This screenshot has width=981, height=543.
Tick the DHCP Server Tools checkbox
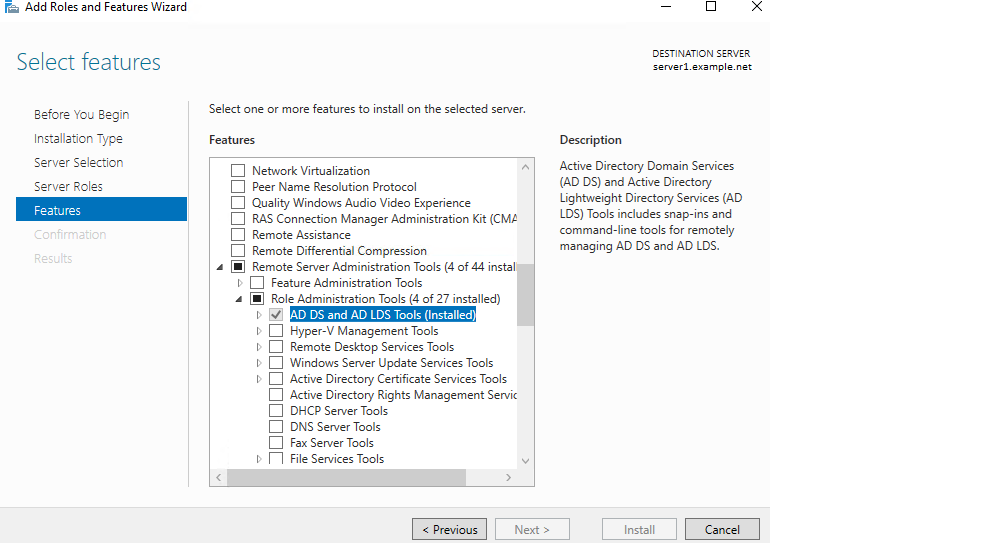coord(276,411)
